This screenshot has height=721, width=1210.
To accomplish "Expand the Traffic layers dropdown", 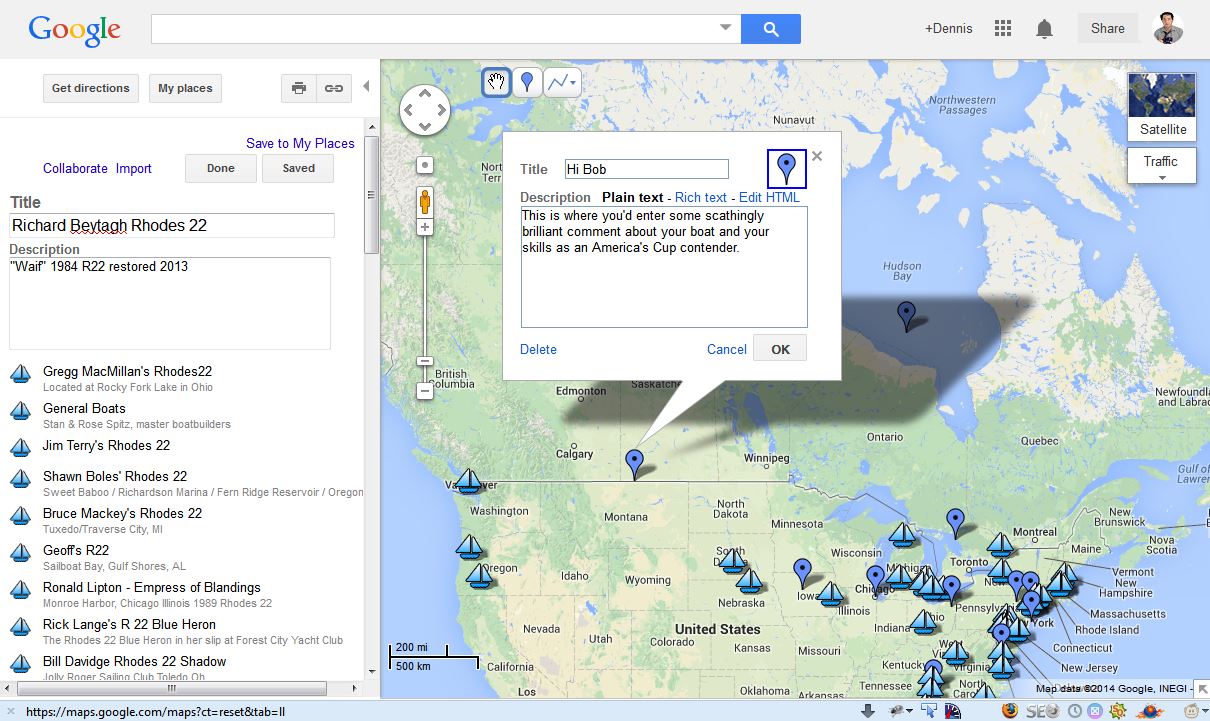I will (1162, 166).
